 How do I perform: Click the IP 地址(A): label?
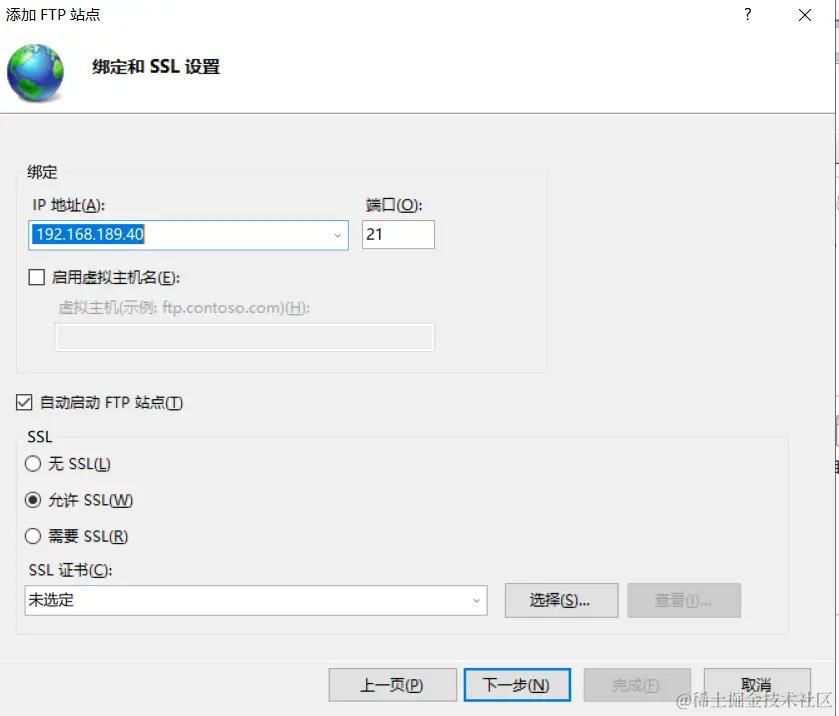coord(68,205)
